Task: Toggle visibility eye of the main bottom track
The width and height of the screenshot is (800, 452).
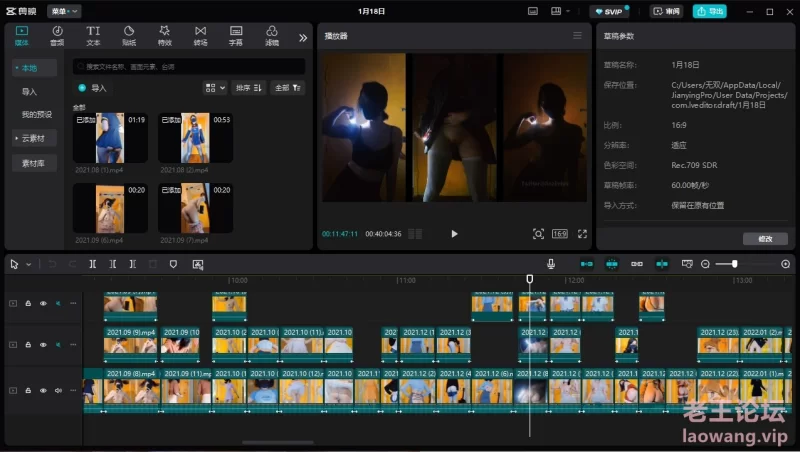Action: 43,390
